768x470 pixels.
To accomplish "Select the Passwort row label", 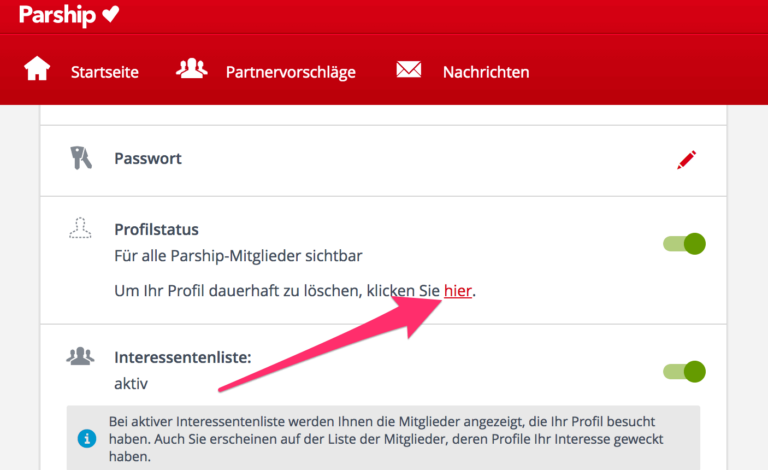I will 148,158.
